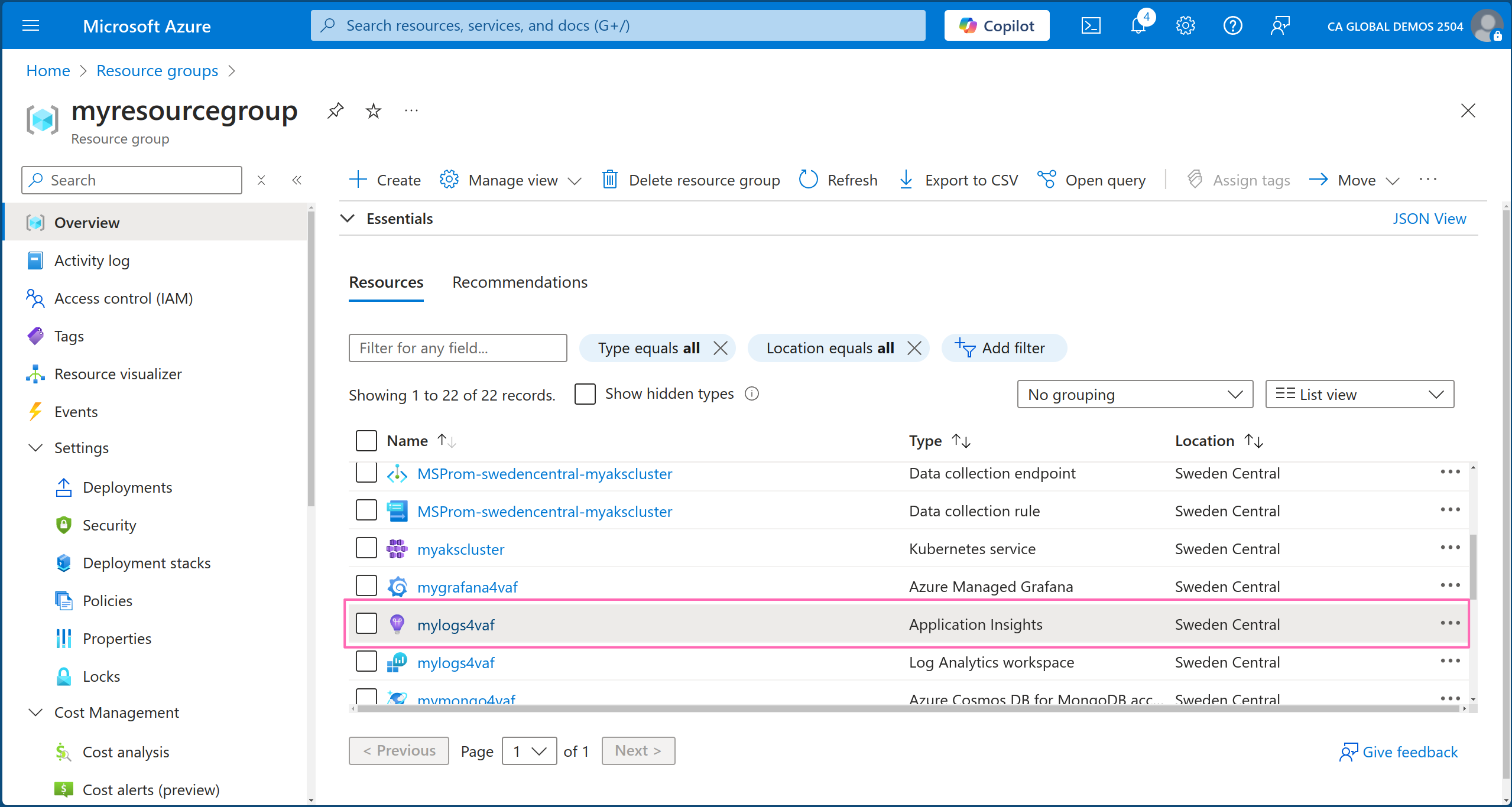
Task: Collapse the Settings section in the sidebar
Action: coord(35,448)
